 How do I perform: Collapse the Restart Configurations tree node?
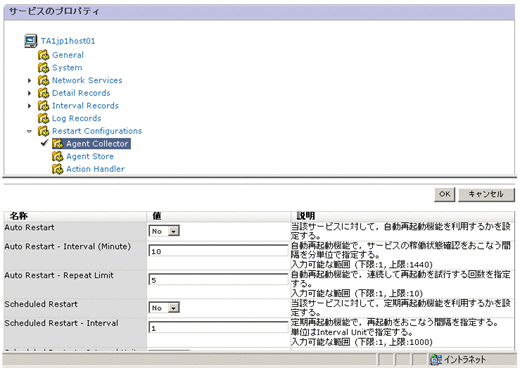click(29, 131)
